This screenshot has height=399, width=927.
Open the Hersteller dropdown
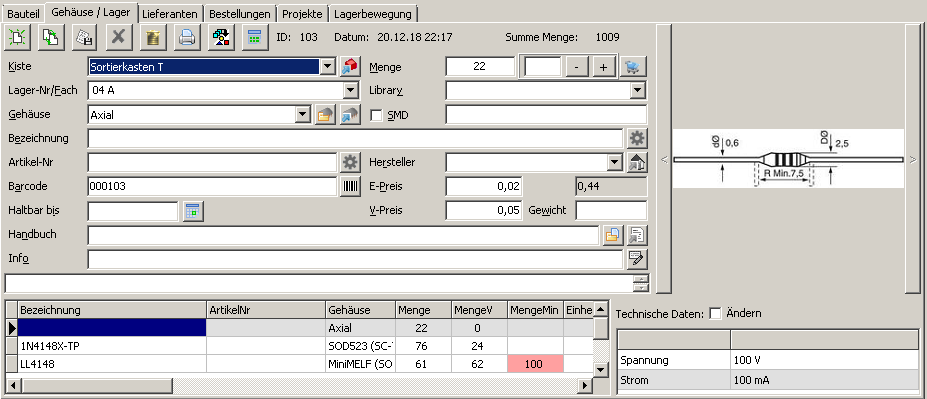(615, 162)
